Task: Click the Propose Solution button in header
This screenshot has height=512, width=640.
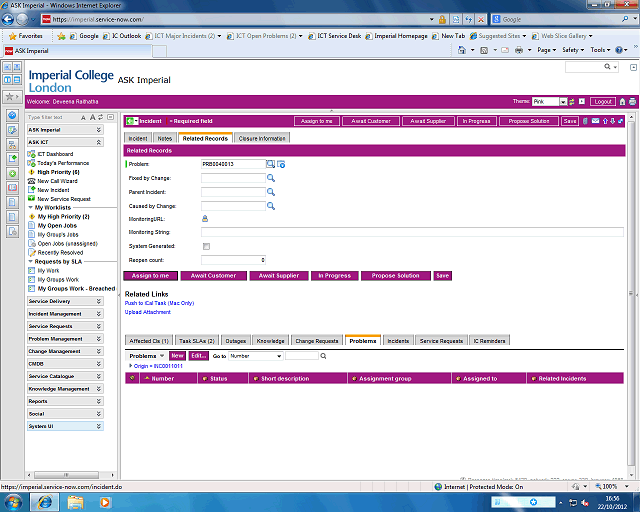Action: pyautogui.click(x=529, y=121)
